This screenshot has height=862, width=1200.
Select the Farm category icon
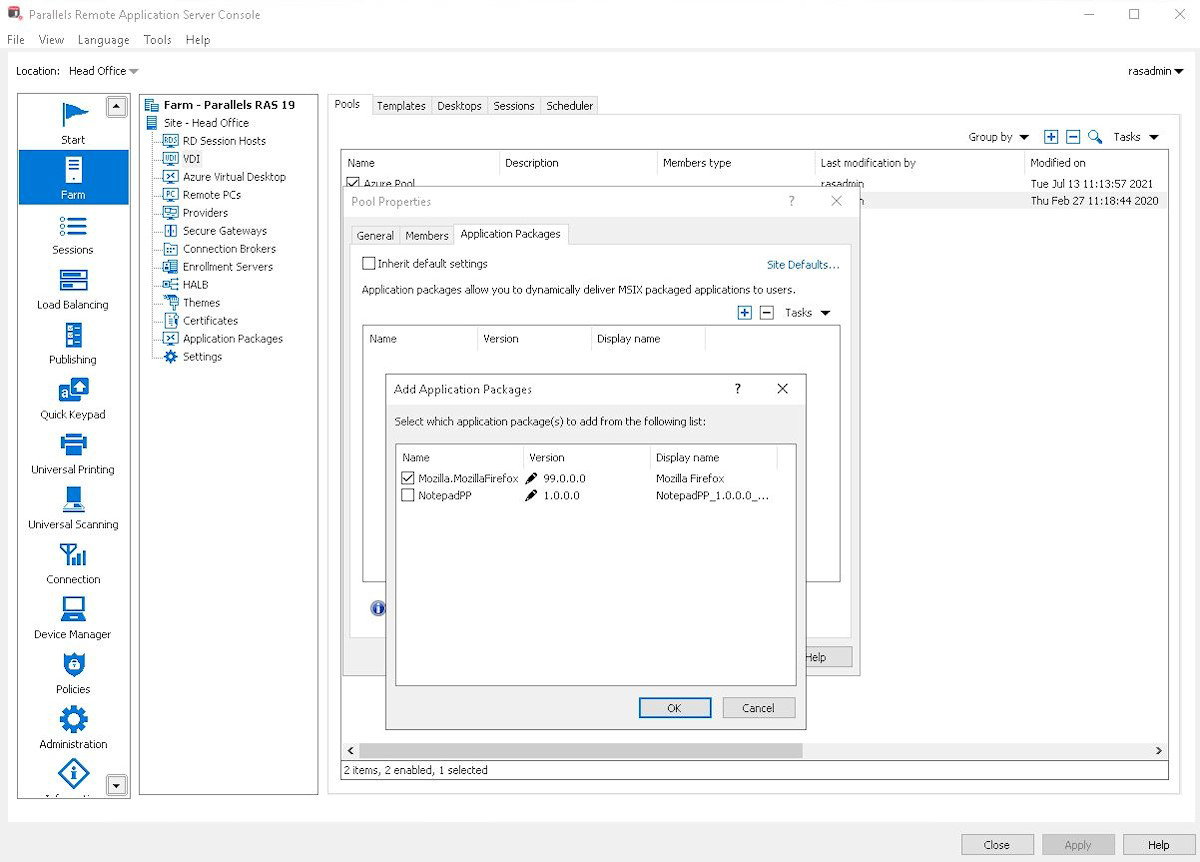click(73, 168)
